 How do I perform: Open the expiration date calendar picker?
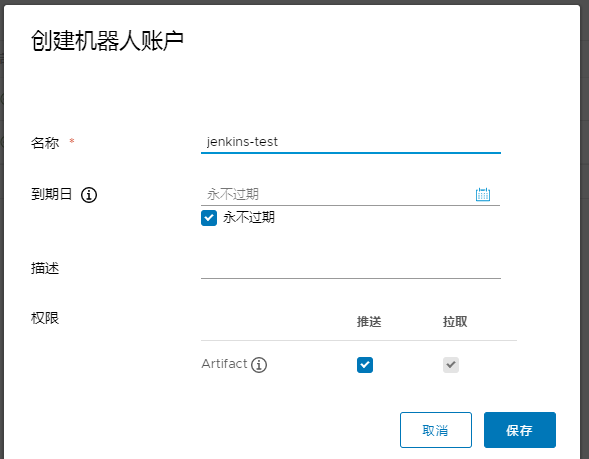pos(483,194)
